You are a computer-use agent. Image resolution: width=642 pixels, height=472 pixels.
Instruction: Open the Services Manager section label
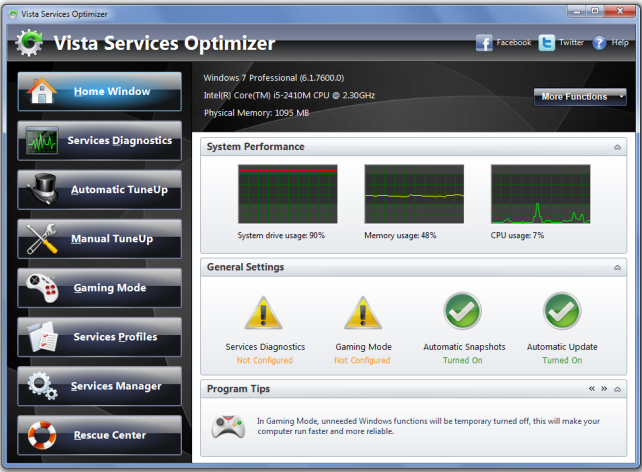click(x=116, y=386)
